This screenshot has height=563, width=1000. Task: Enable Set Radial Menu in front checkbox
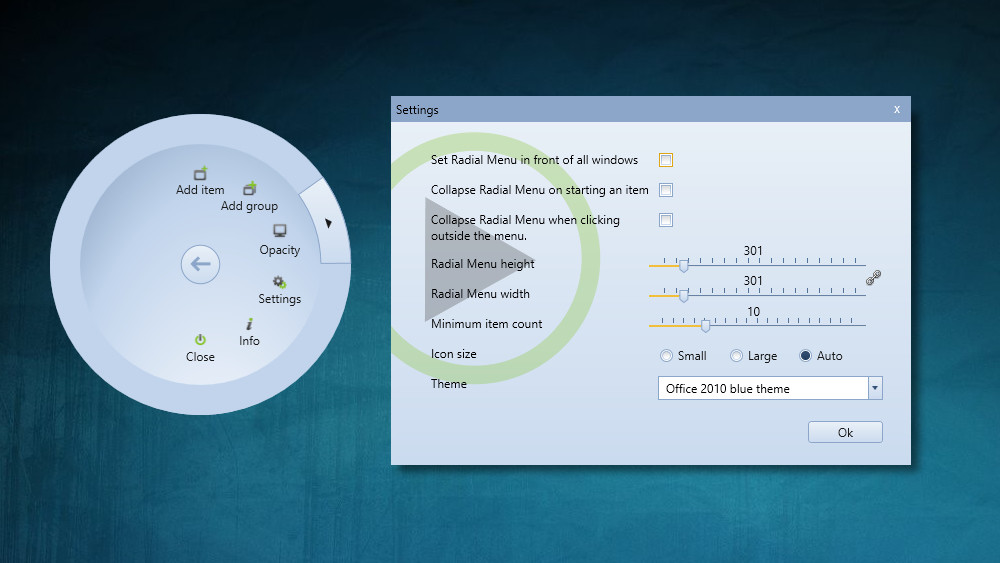click(x=666, y=160)
